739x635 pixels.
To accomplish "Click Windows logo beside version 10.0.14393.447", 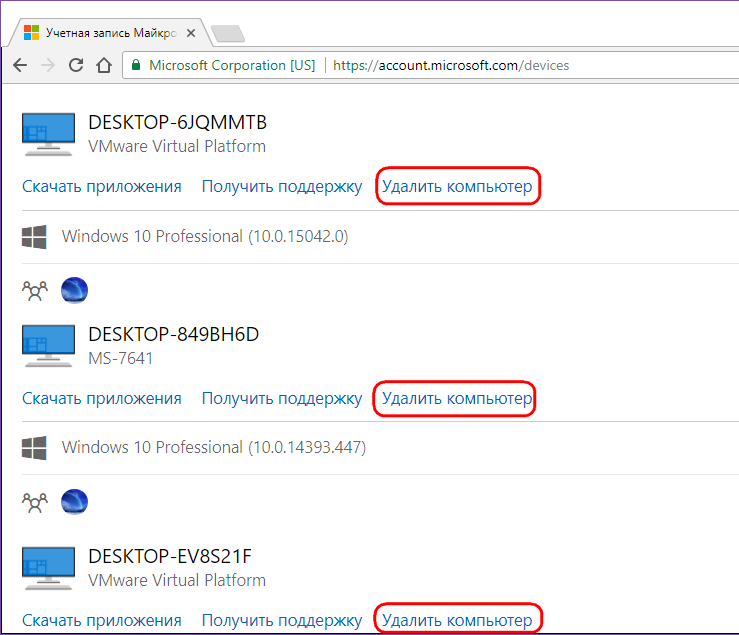I will pyautogui.click(x=34, y=448).
